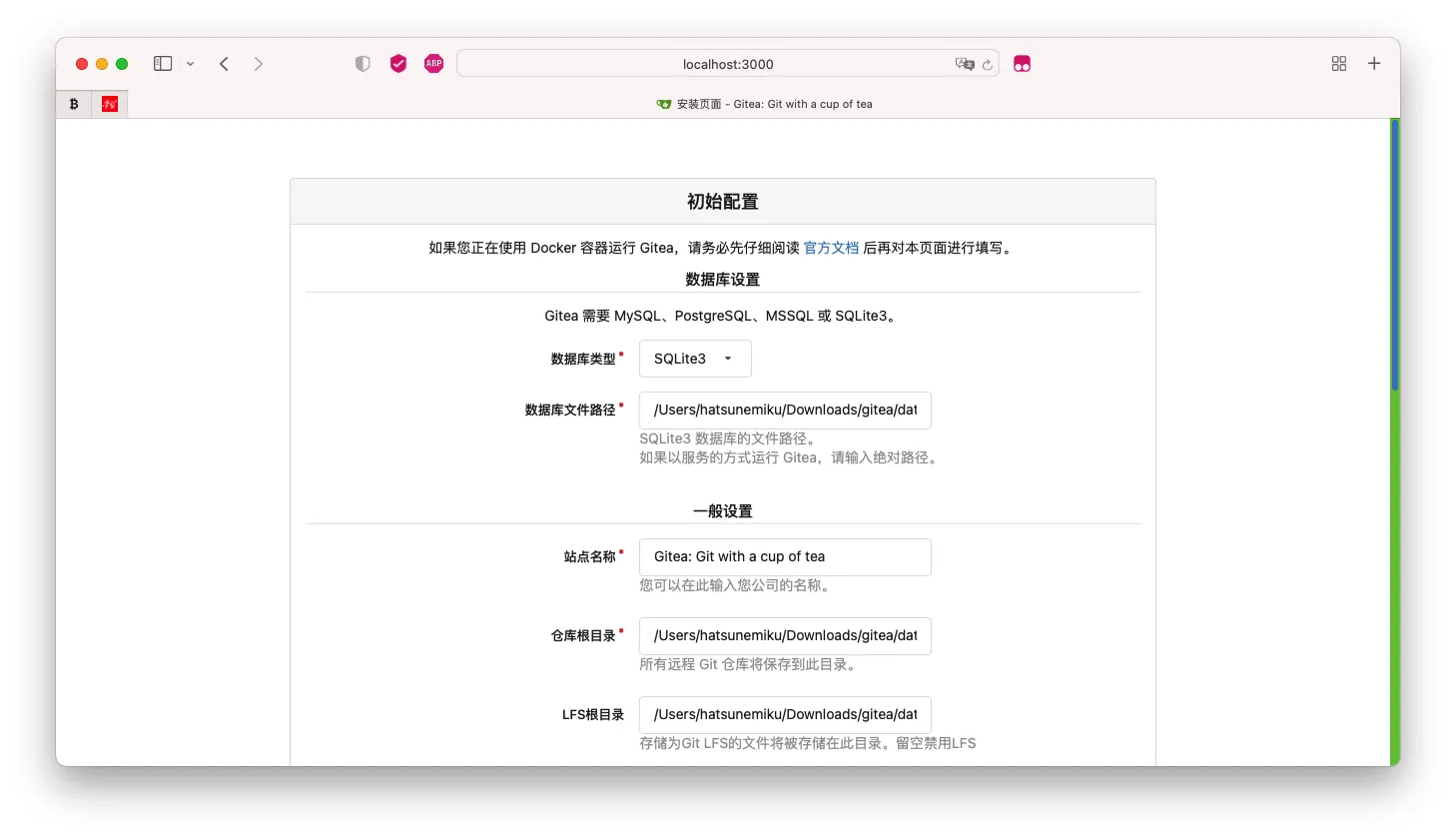The height and width of the screenshot is (840, 1456).
Task: Click the hint '您可以在此输入您公司的名称。'
Action: pos(737,585)
